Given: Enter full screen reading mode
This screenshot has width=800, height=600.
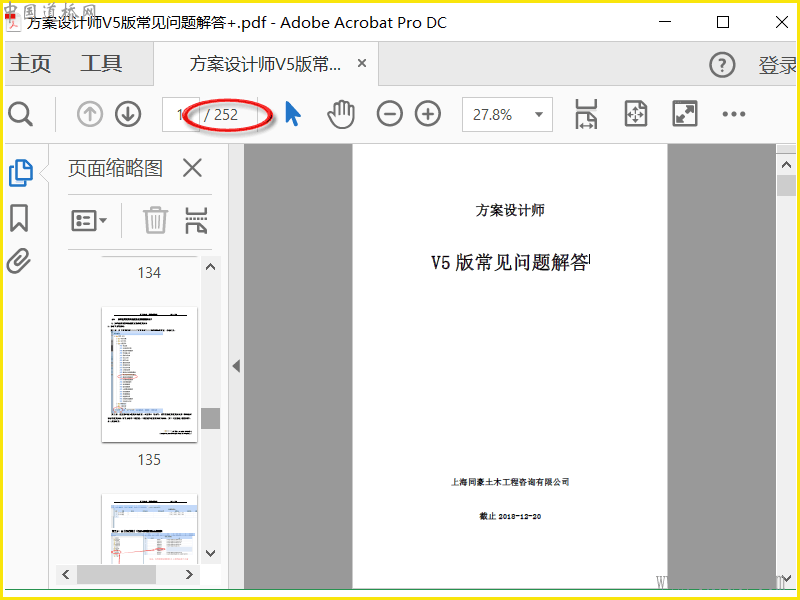Looking at the screenshot, I should [x=685, y=114].
